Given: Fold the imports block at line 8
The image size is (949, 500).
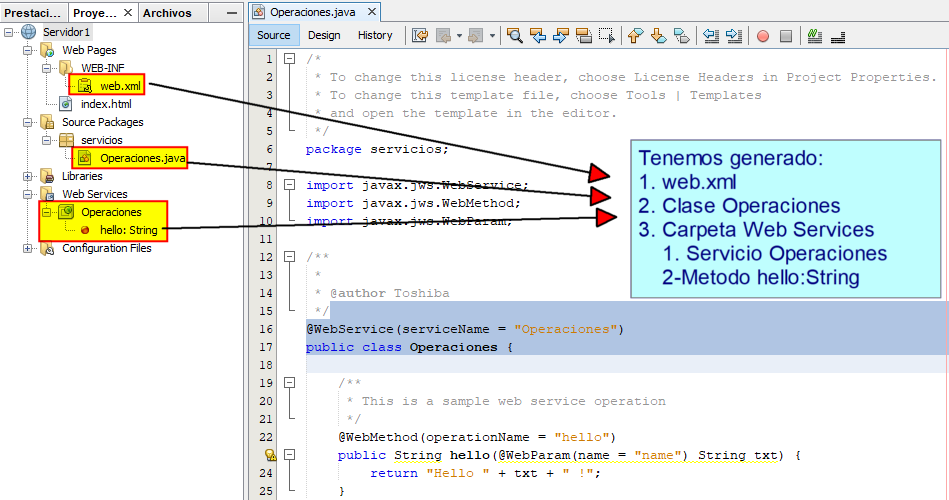Looking at the screenshot, I should [290, 185].
